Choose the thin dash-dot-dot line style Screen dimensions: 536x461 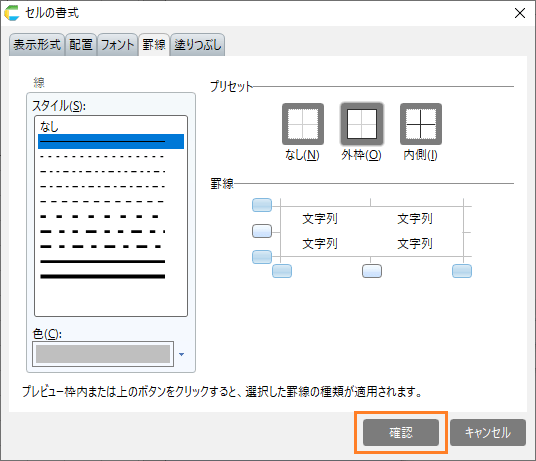111,172
